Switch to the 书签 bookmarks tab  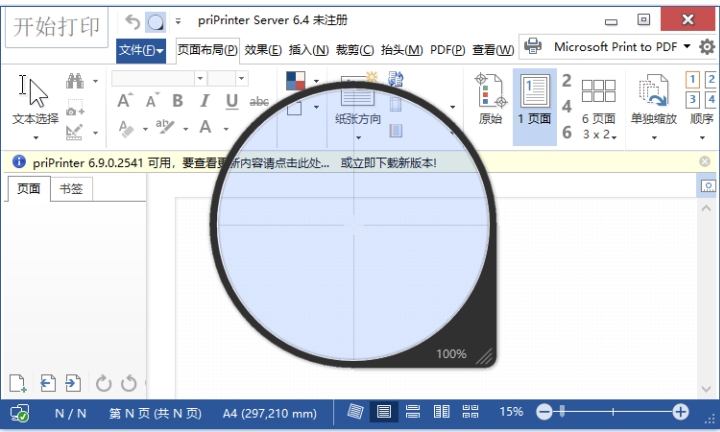tap(71, 188)
